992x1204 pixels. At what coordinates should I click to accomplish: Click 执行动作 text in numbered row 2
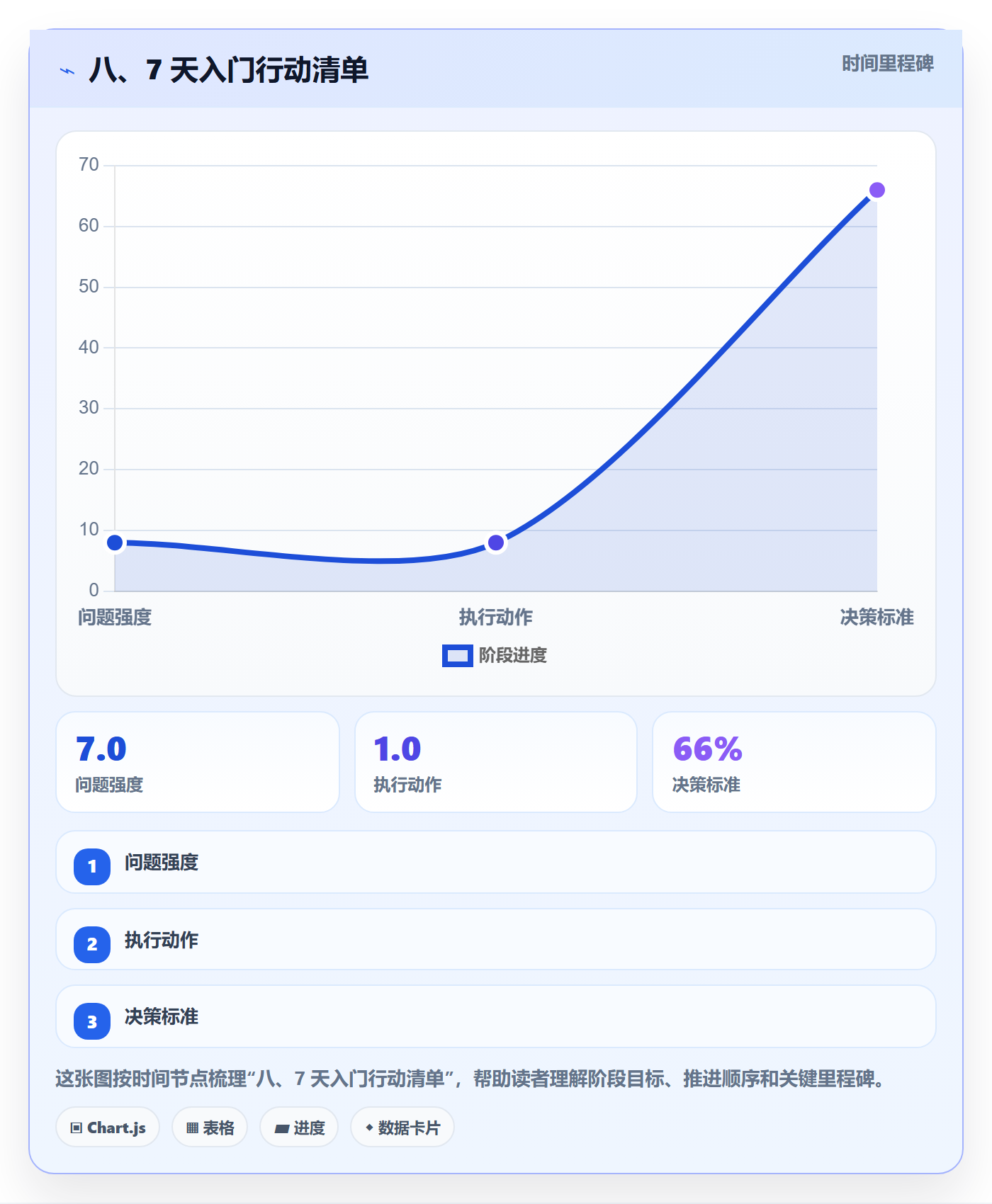(162, 941)
